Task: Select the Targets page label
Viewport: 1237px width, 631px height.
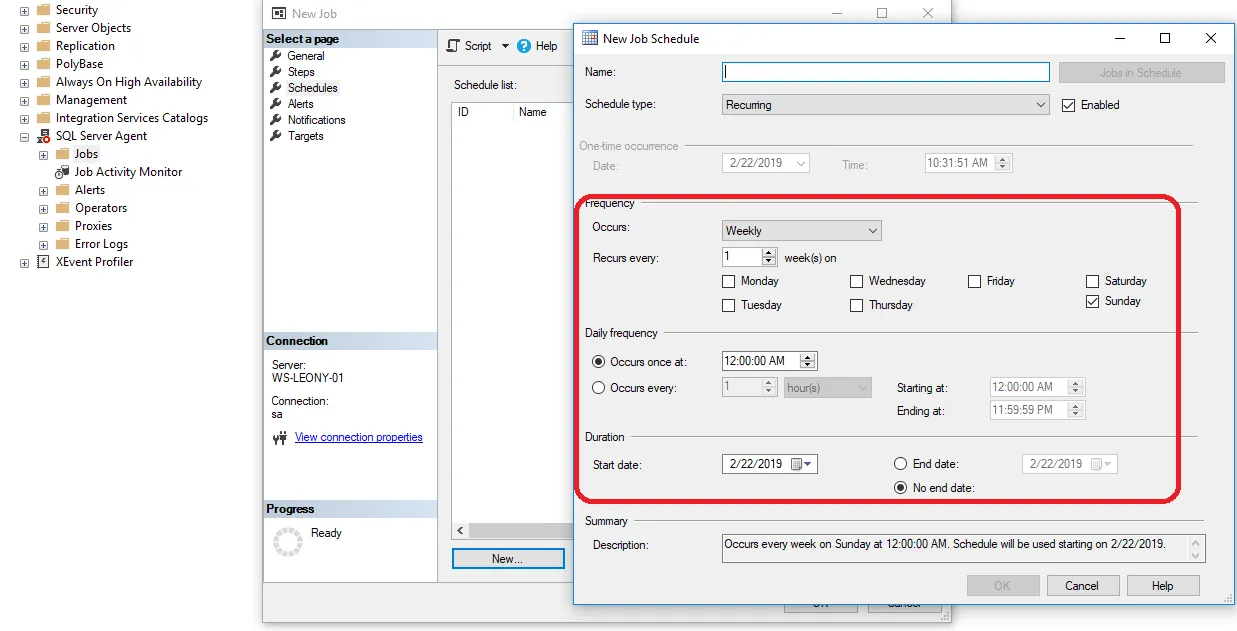Action: tap(306, 136)
